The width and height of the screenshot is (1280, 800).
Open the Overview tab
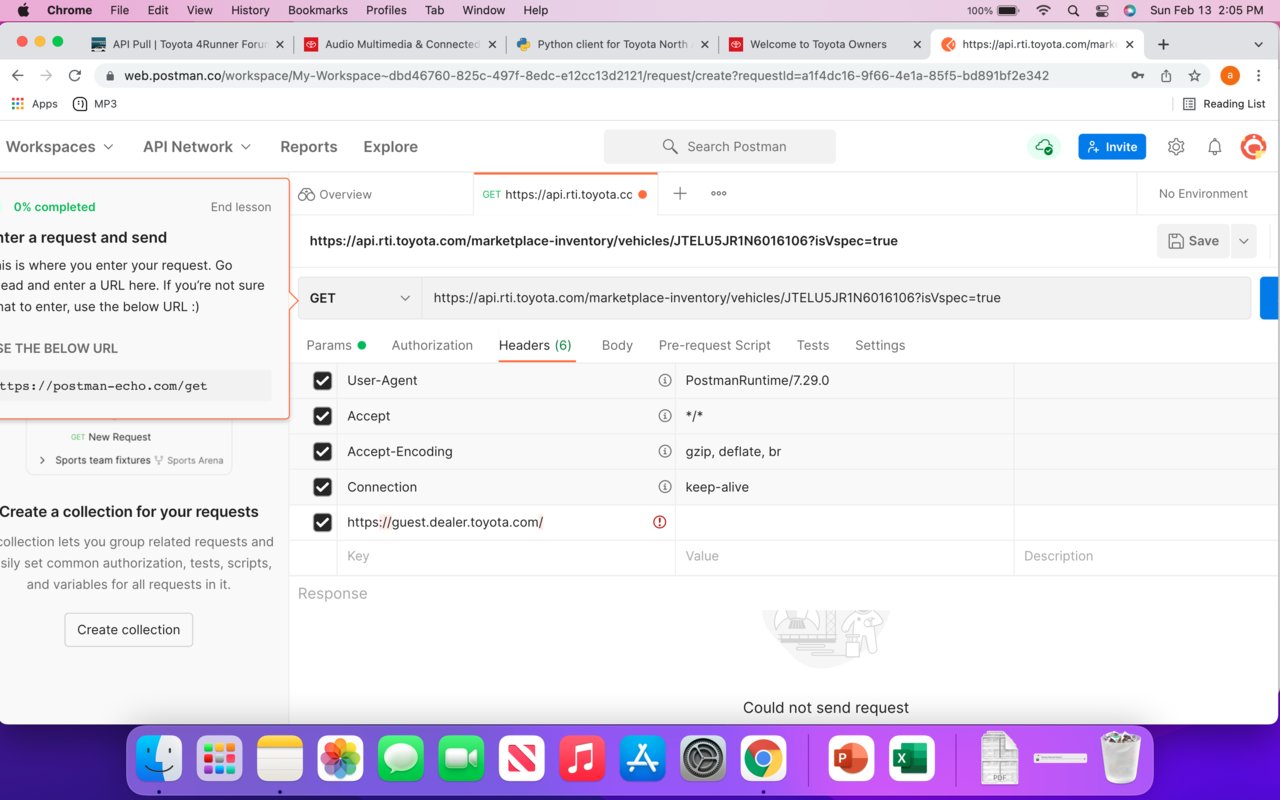point(335,194)
